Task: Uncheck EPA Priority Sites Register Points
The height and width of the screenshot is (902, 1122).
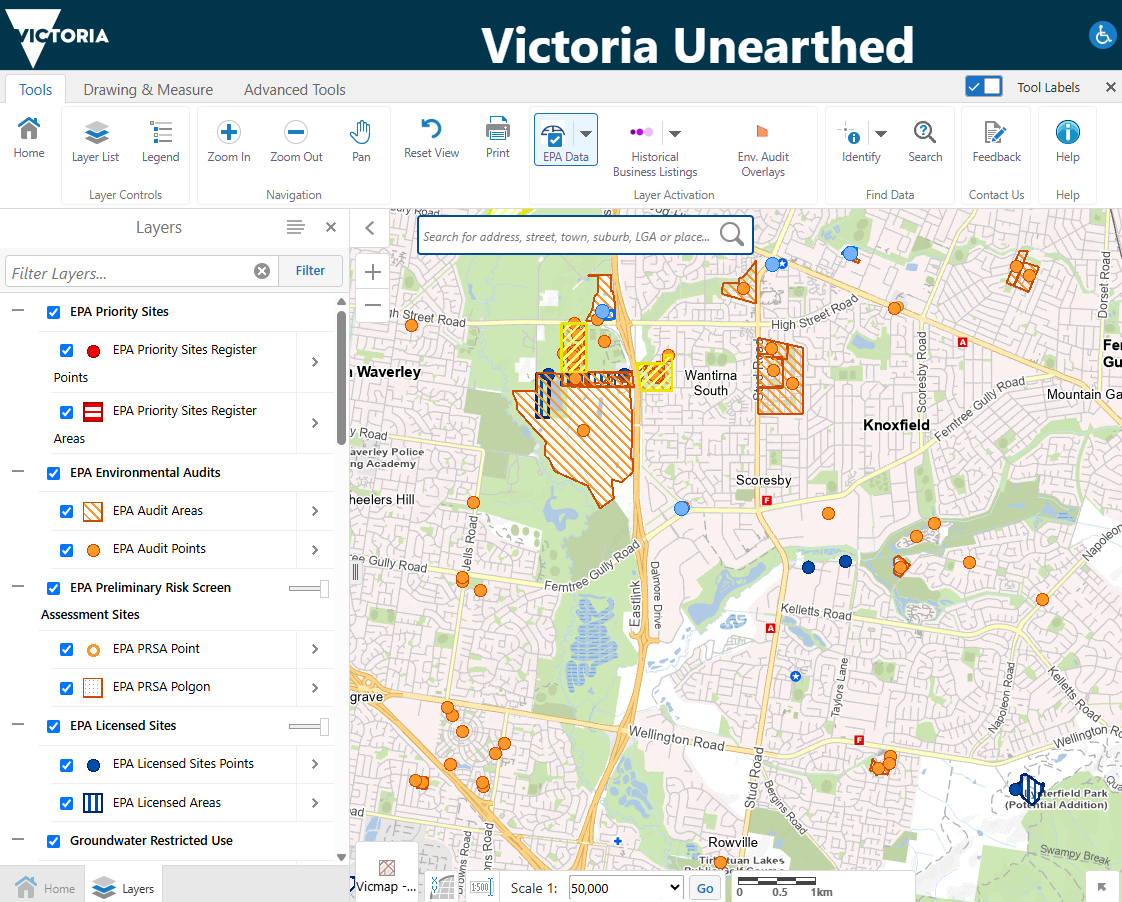Action: [67, 350]
